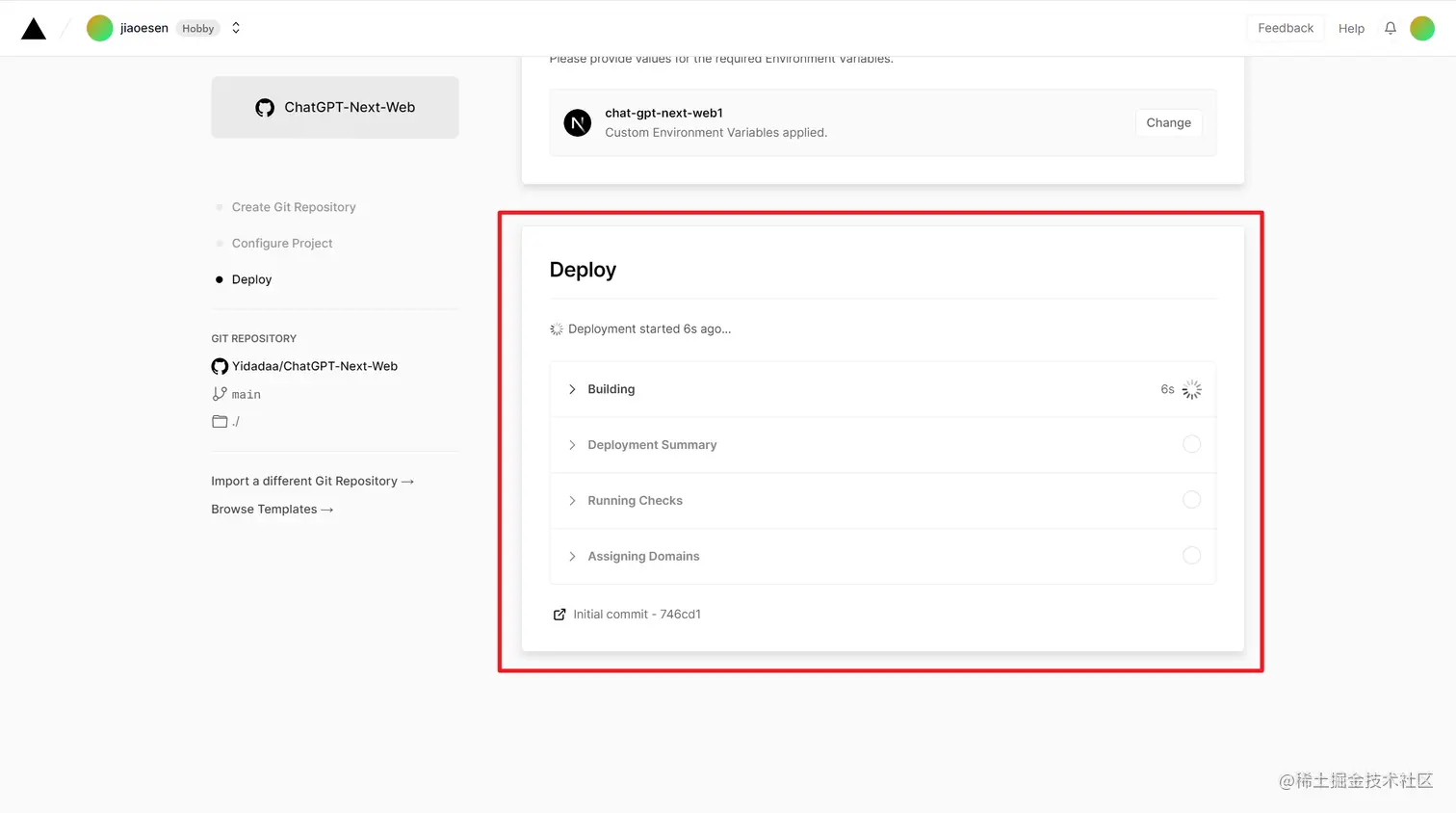Viewport: 1456px width, 813px height.
Task: Click the Assigning Domains label
Action: [643, 557]
